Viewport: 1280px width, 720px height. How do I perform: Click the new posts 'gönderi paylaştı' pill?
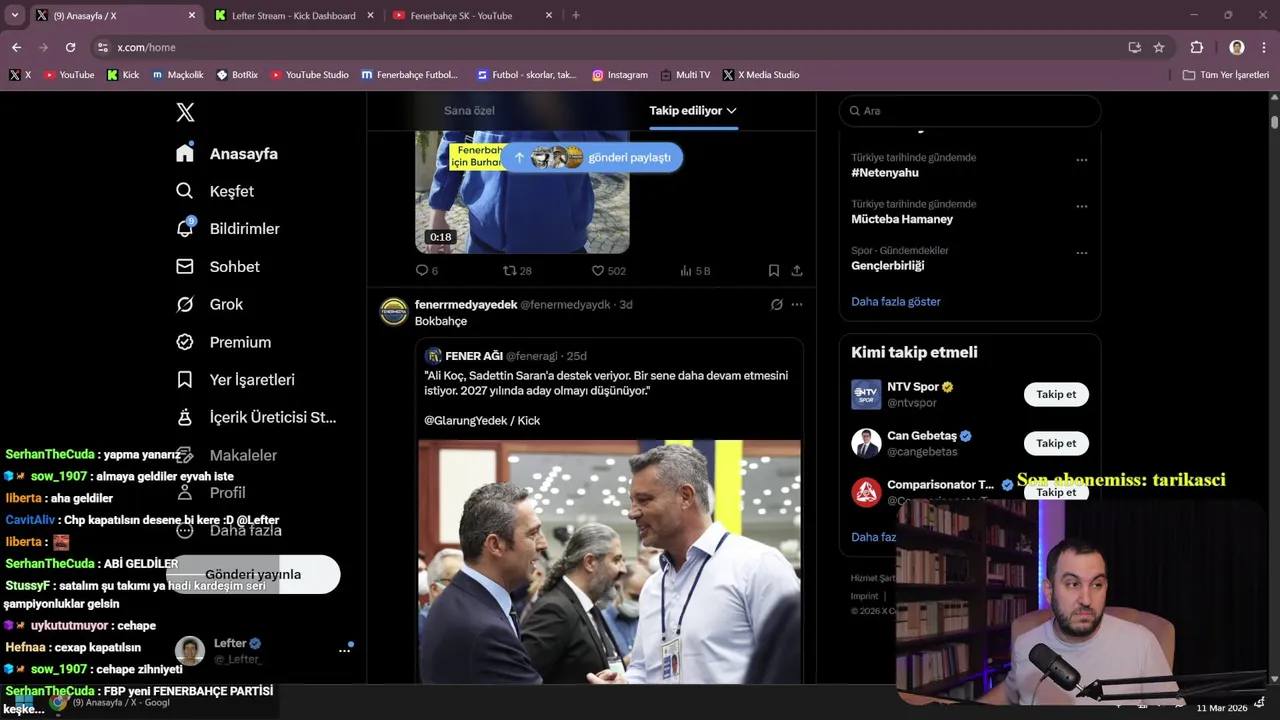[x=593, y=157]
